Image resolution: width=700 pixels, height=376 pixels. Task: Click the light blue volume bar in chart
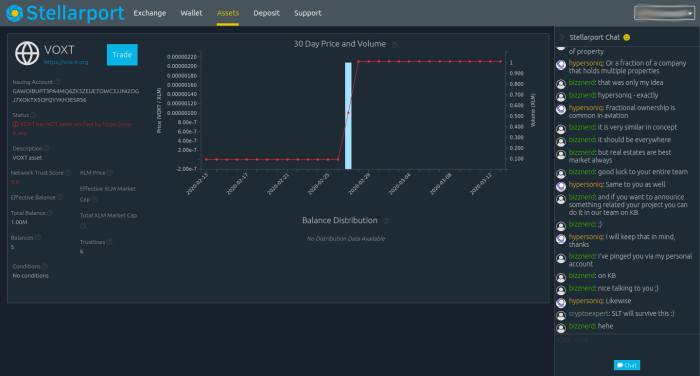coord(348,115)
